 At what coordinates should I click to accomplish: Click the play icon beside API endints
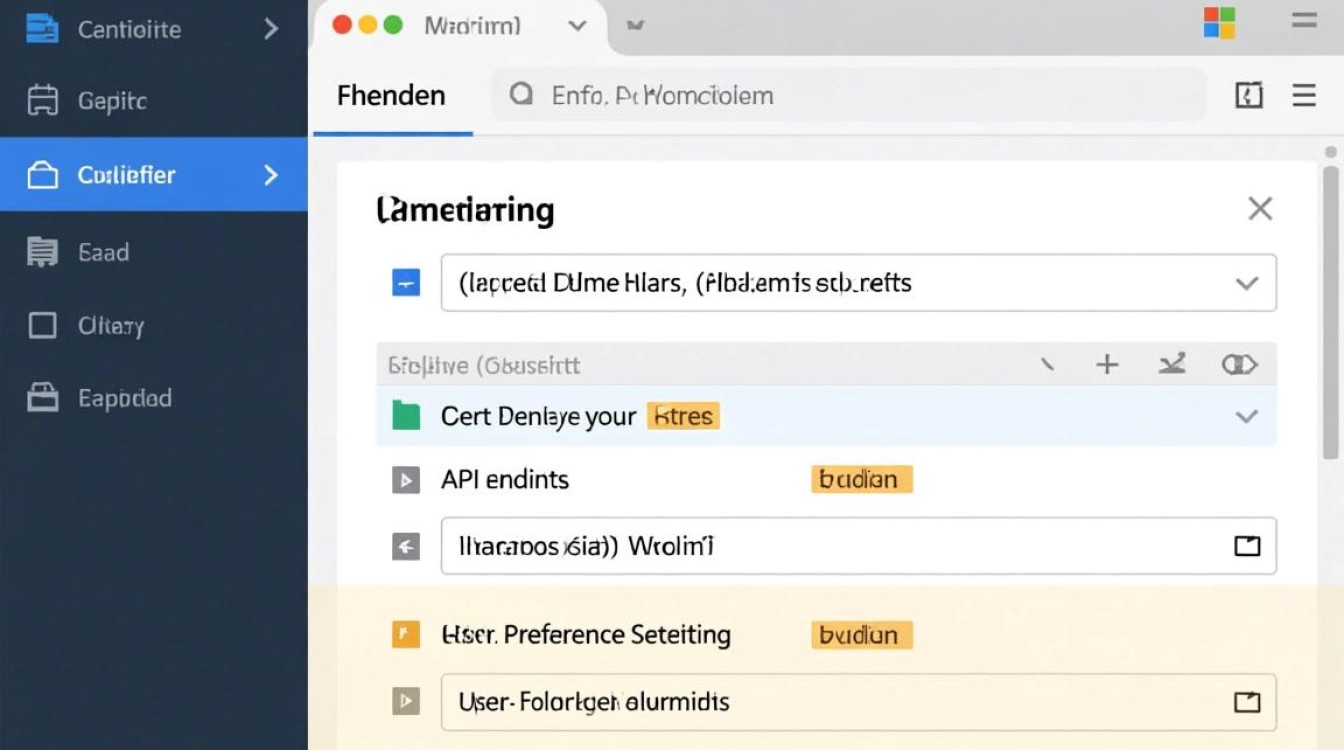coord(405,480)
